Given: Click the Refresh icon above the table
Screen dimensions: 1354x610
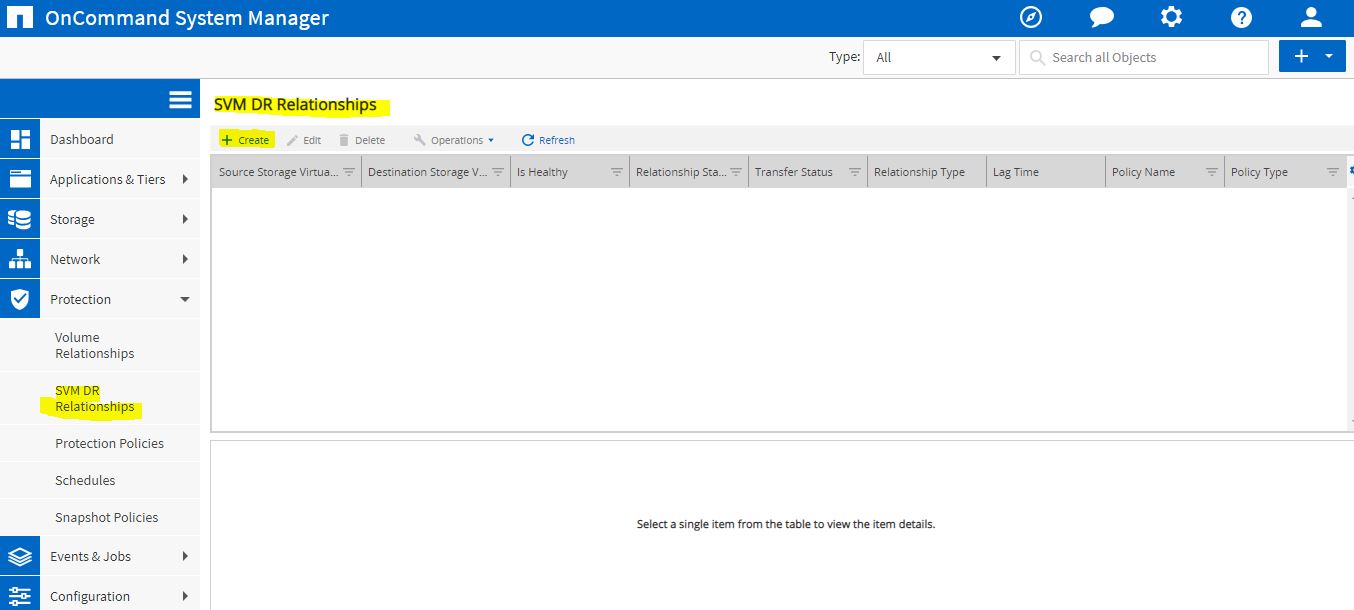Looking at the screenshot, I should coord(547,139).
